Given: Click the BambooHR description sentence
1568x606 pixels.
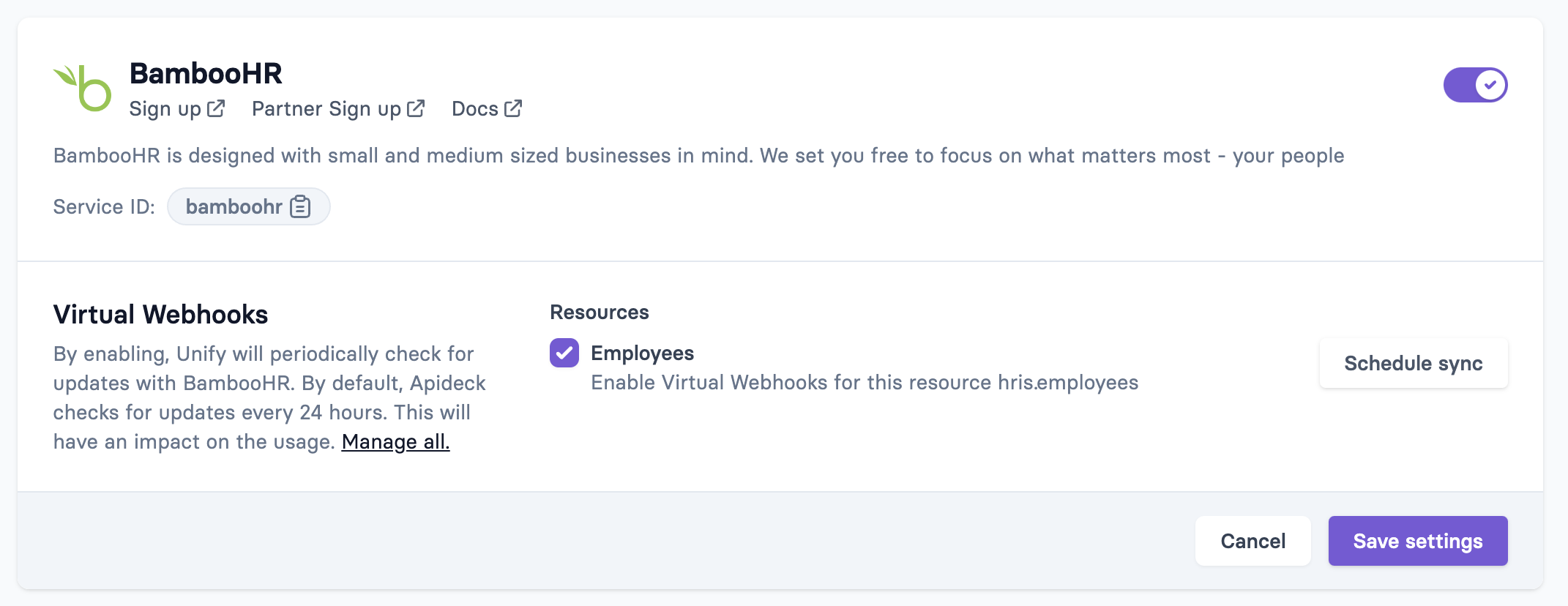Looking at the screenshot, I should pos(698,156).
